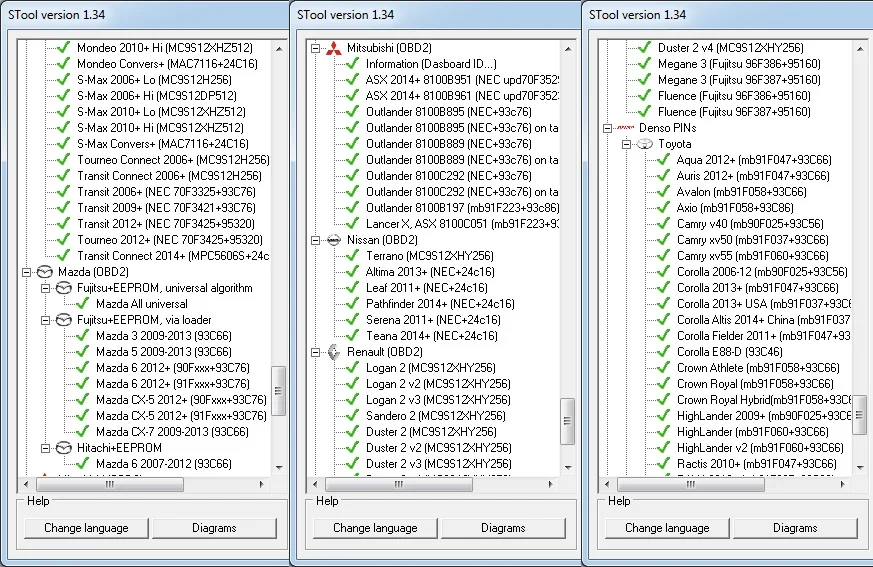
Task: Click the green checkmark beside Corolla E88-D
Action: (x=663, y=352)
